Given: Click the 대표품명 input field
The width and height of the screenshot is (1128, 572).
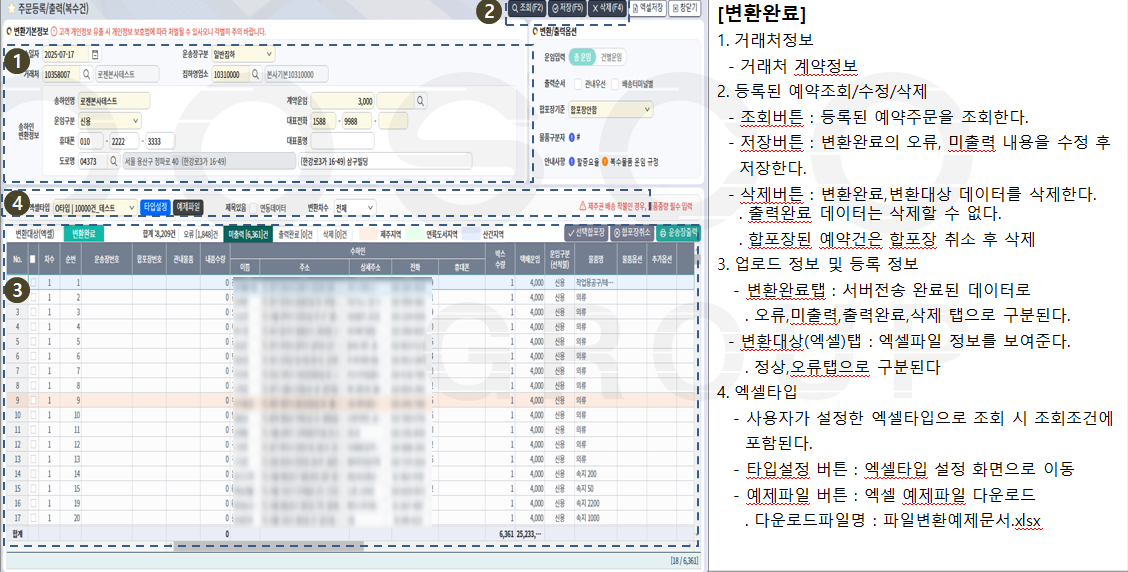Looking at the screenshot, I should pos(342,141).
